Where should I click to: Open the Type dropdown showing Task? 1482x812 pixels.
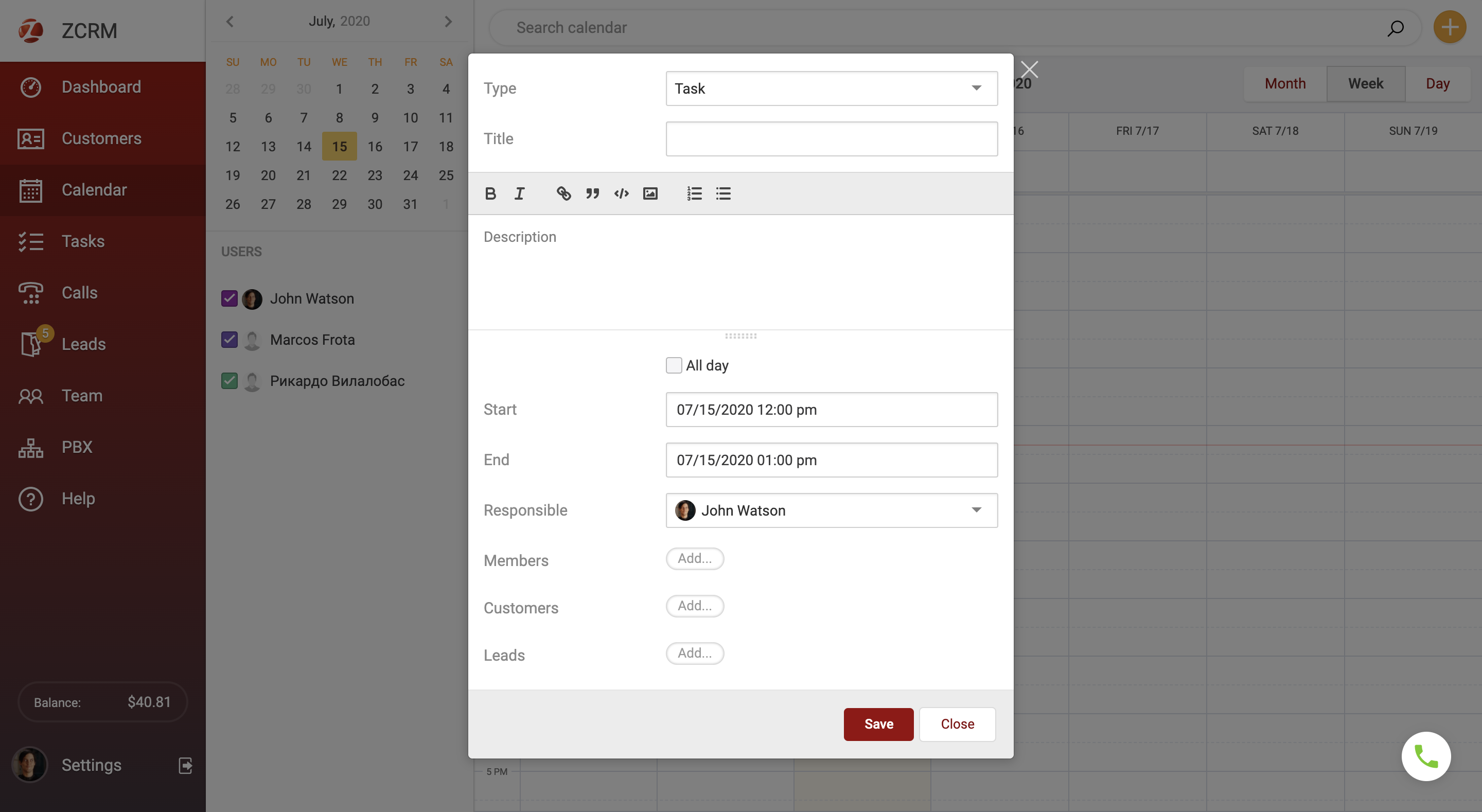click(x=832, y=88)
